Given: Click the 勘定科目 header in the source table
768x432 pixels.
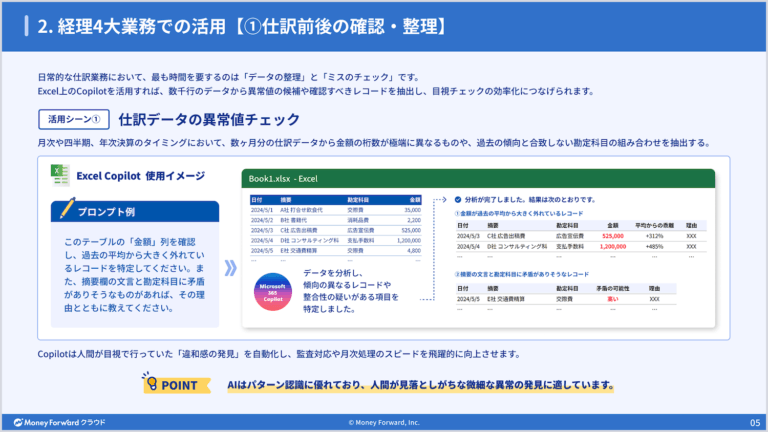Looking at the screenshot, I should coord(358,200).
